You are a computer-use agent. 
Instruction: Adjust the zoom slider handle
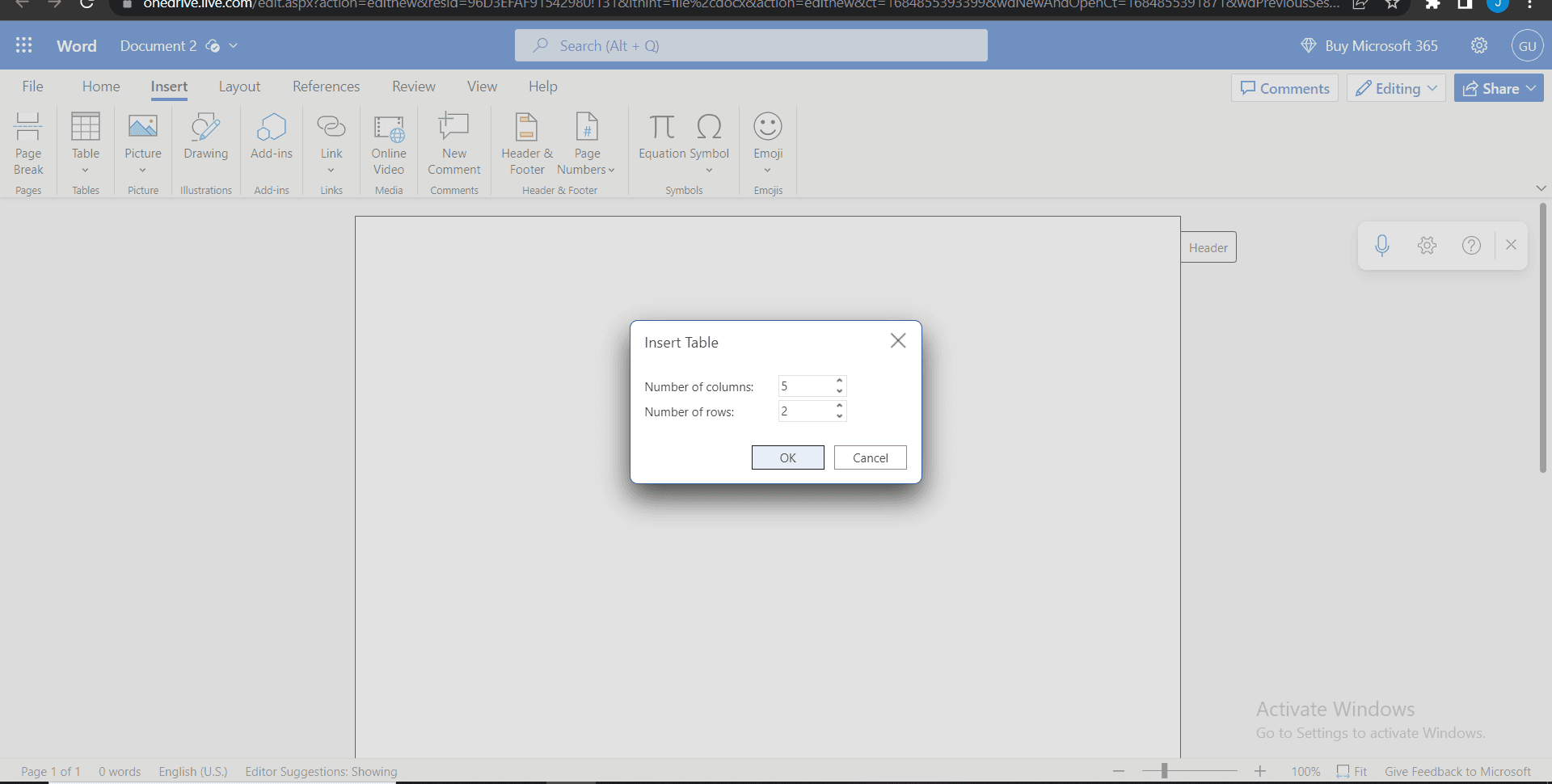tap(1164, 771)
